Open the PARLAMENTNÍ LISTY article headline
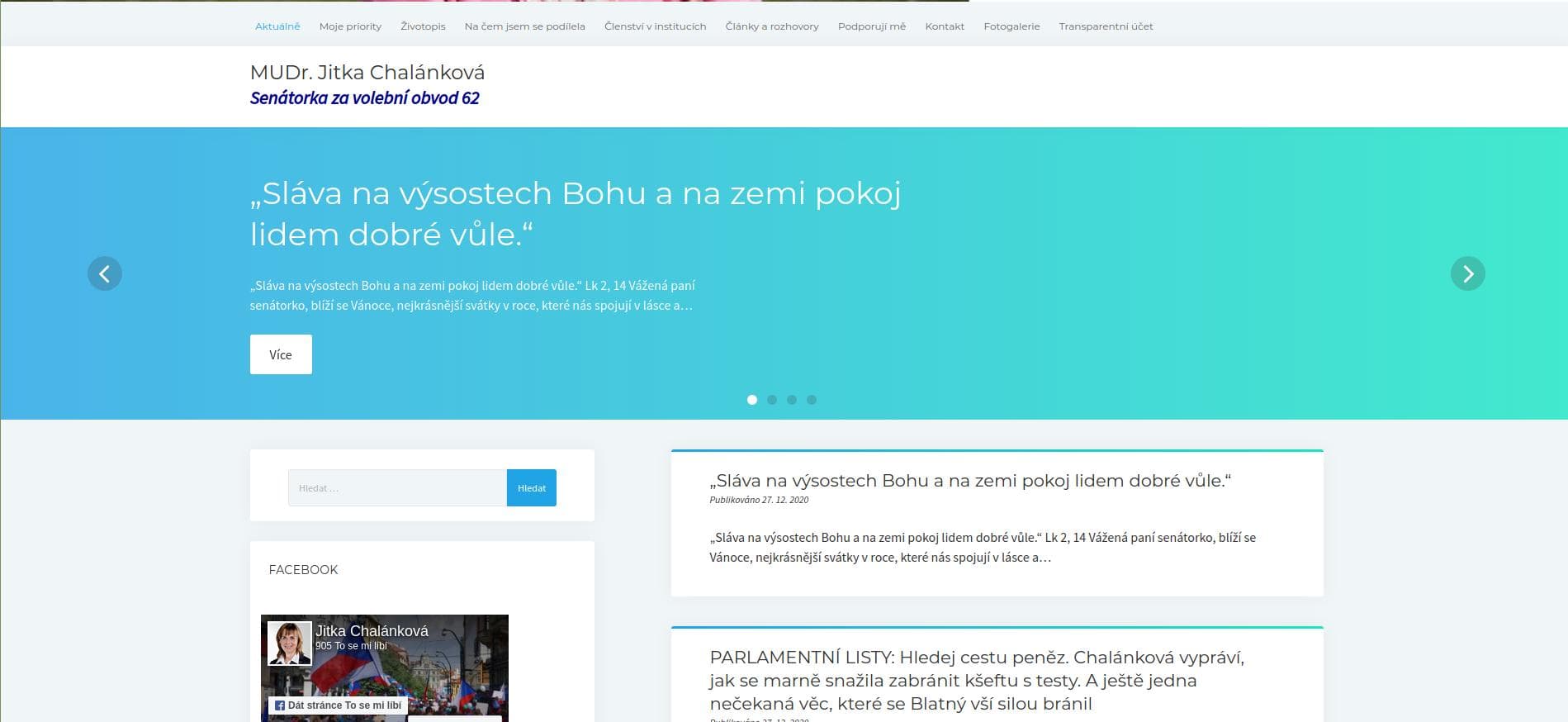 (x=977, y=681)
